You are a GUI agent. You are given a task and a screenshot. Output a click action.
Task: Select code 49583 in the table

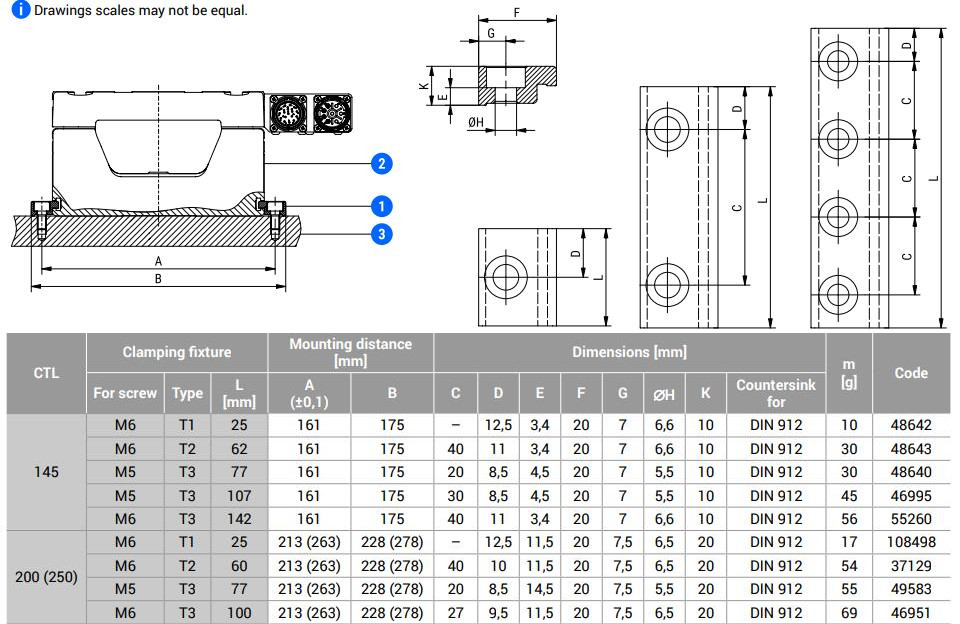(x=911, y=589)
